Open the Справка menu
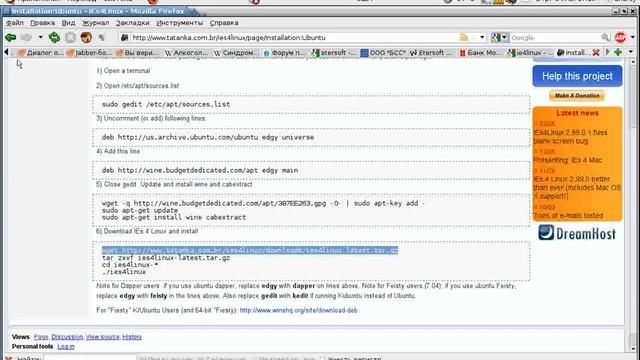 pyautogui.click(x=224, y=23)
